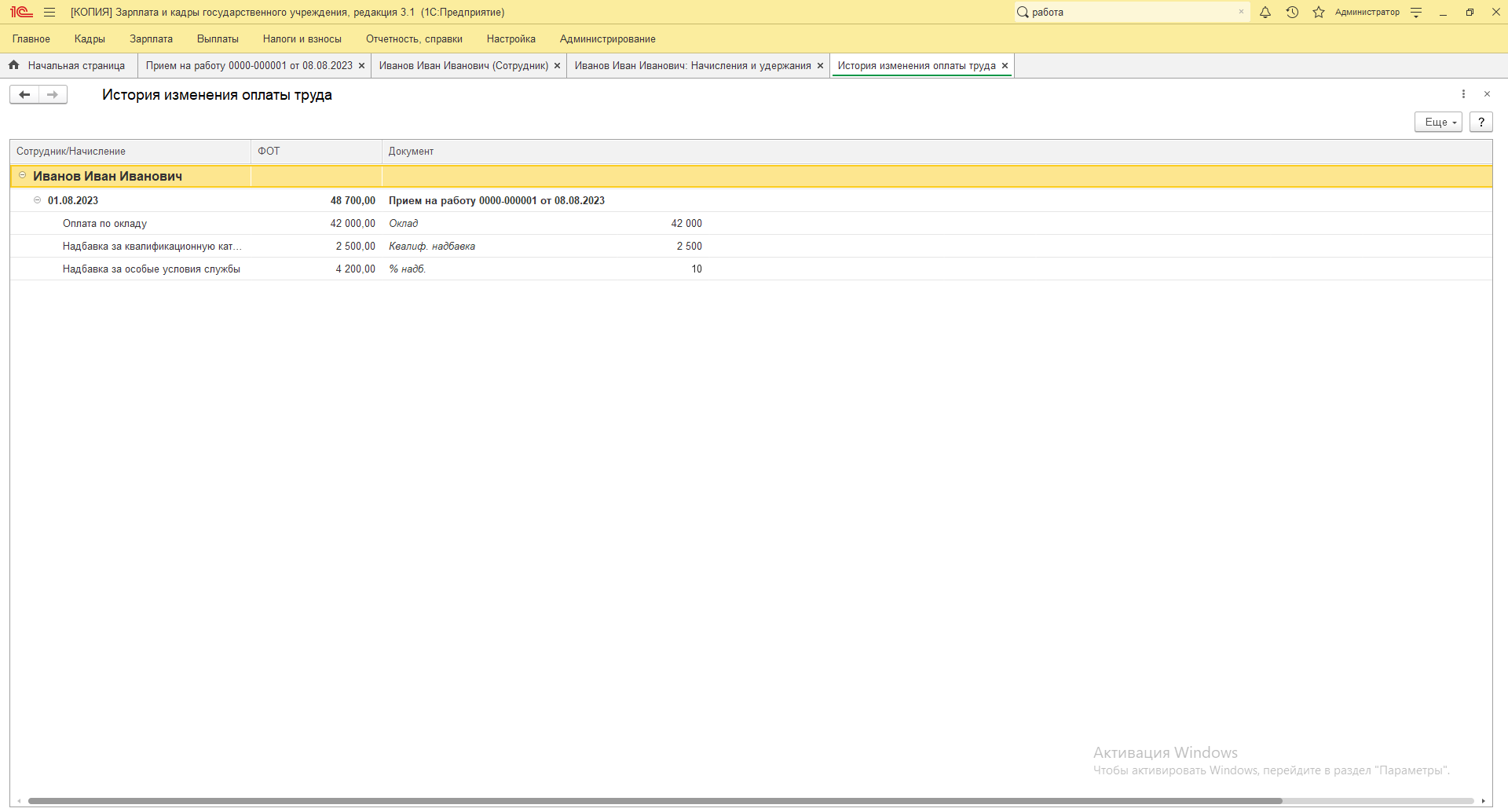Open the Администрирование menu
Viewport: 1508px width, 812px height.
point(608,39)
